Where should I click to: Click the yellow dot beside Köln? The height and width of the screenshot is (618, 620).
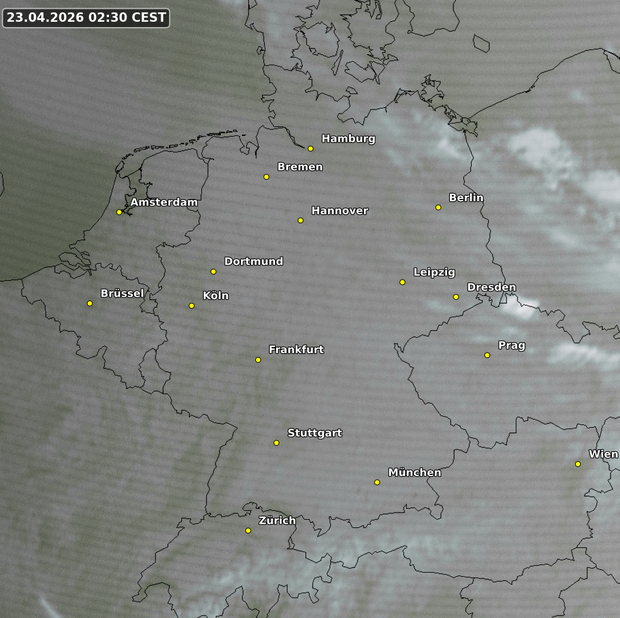pos(192,306)
